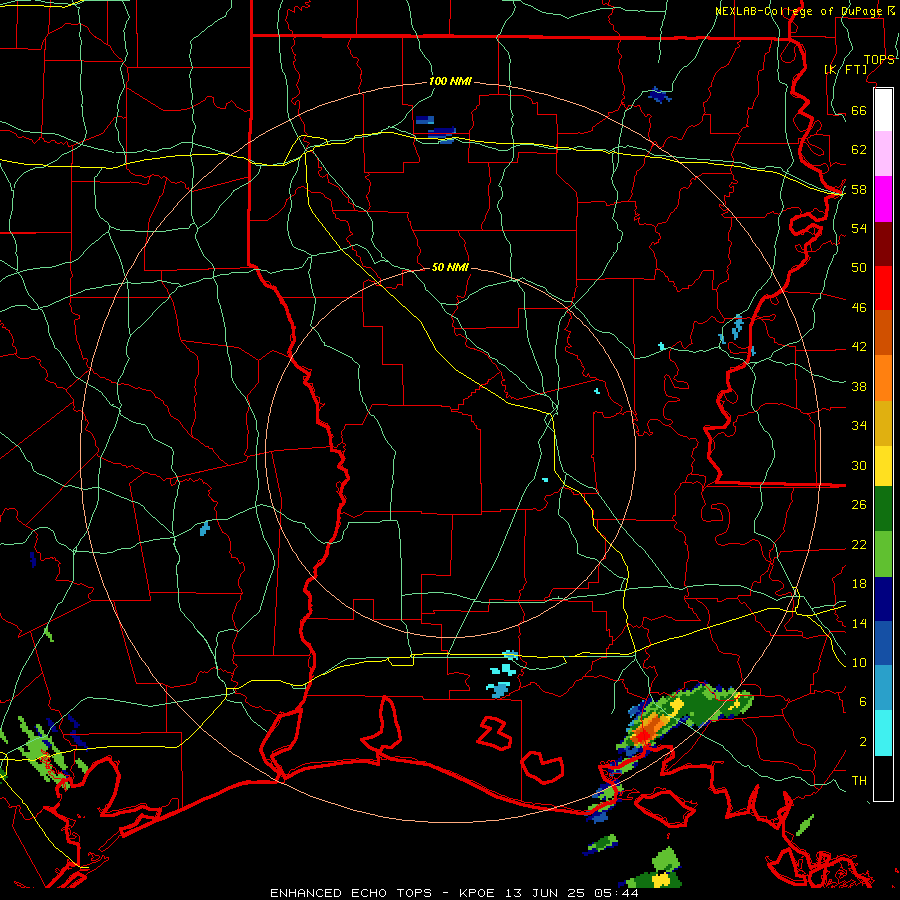Click the 6 label on the tops scale
900x900 pixels.
(x=863, y=702)
